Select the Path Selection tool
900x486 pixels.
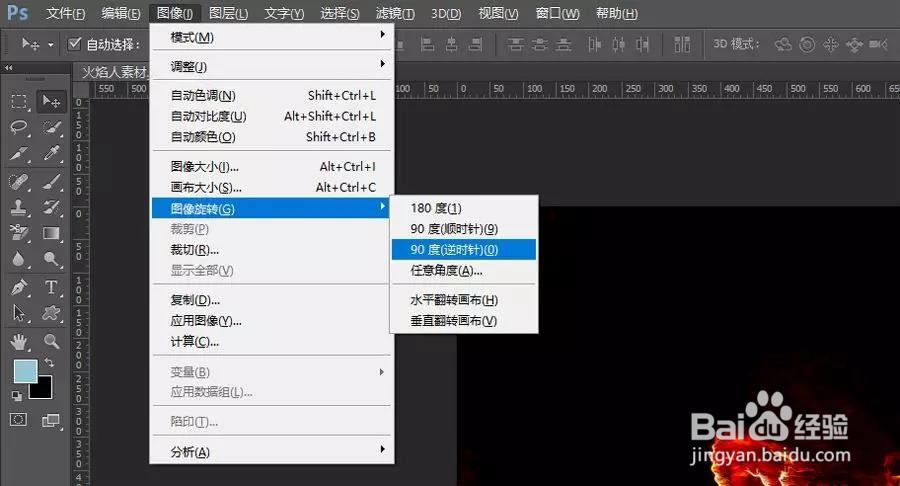19,313
